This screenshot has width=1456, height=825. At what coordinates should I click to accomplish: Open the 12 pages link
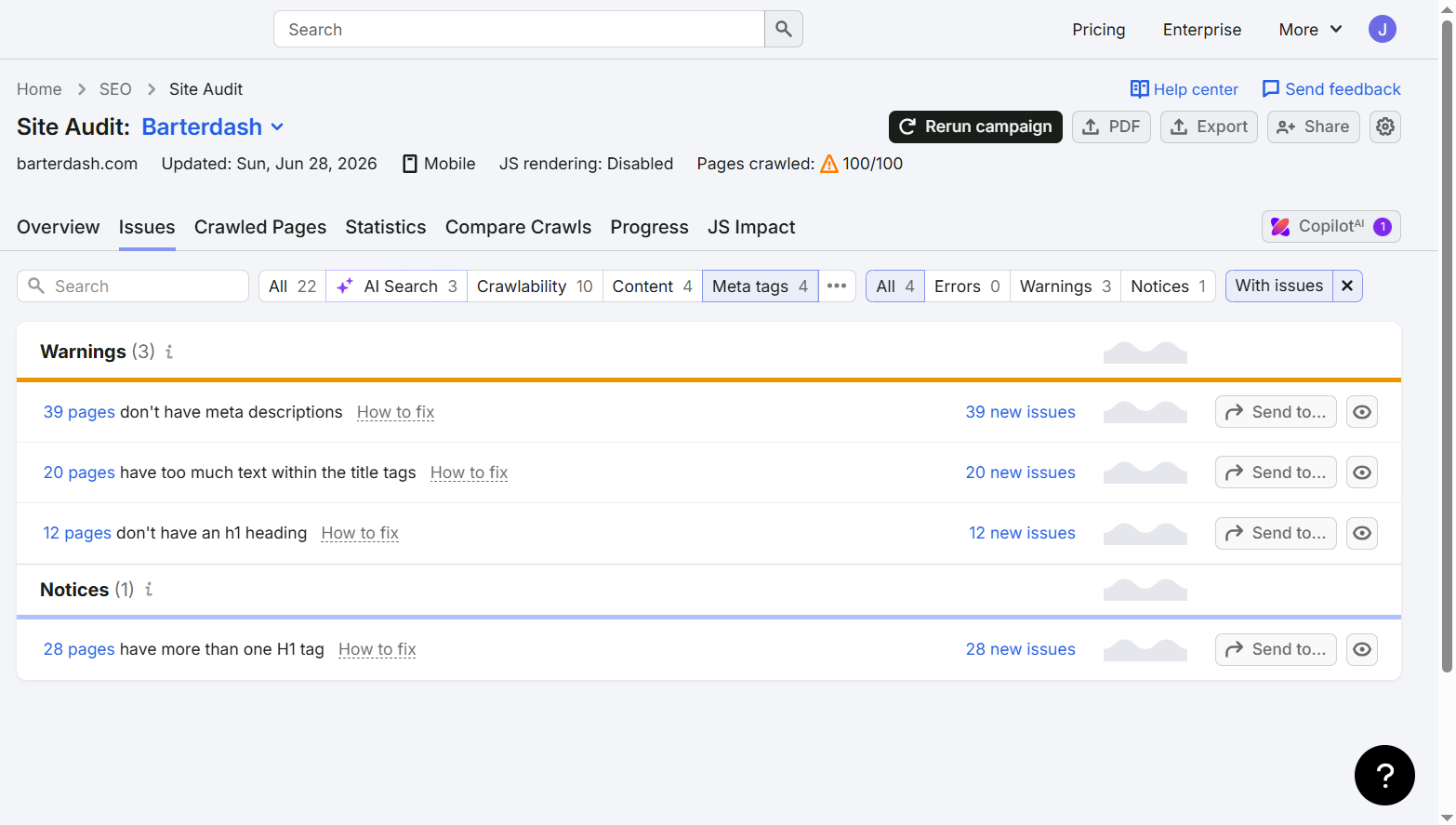pyautogui.click(x=77, y=533)
